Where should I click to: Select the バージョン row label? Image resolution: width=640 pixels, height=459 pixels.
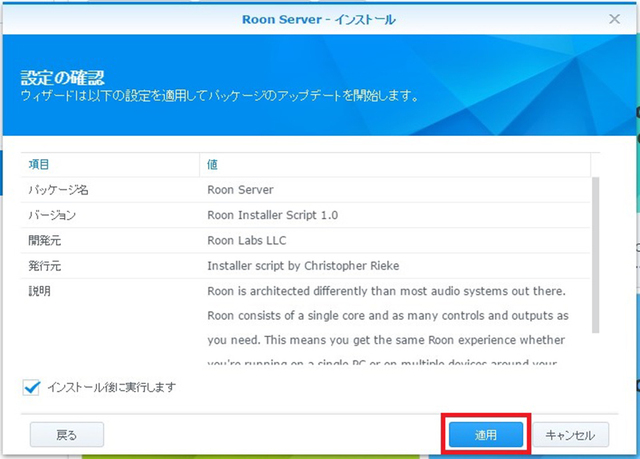pyautogui.click(x=52, y=215)
